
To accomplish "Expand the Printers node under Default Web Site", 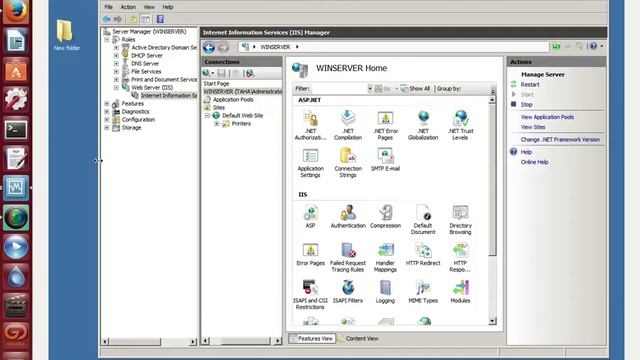I will click(217, 123).
